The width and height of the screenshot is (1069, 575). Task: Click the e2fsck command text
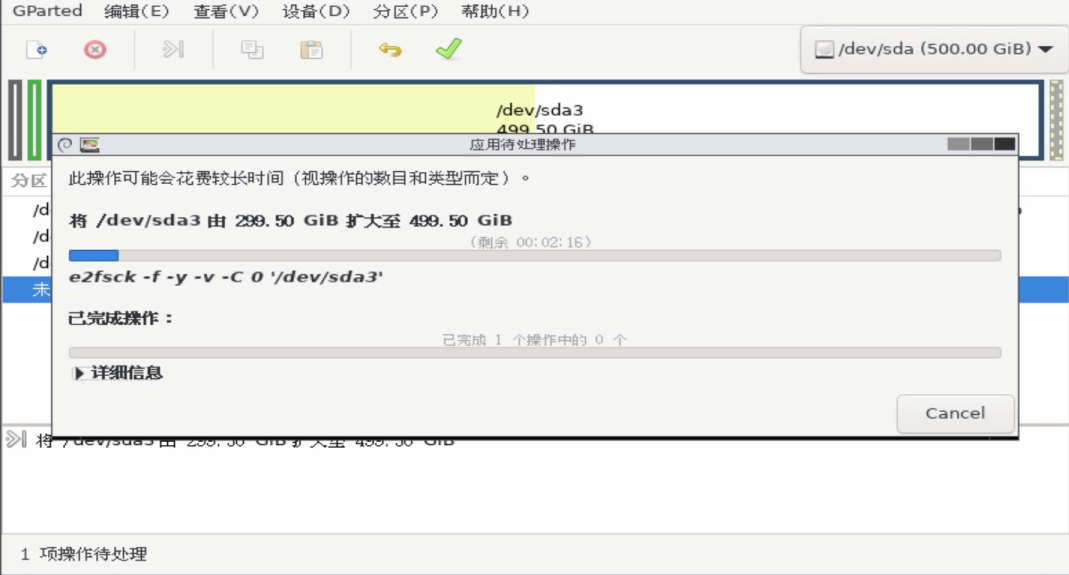[226, 277]
